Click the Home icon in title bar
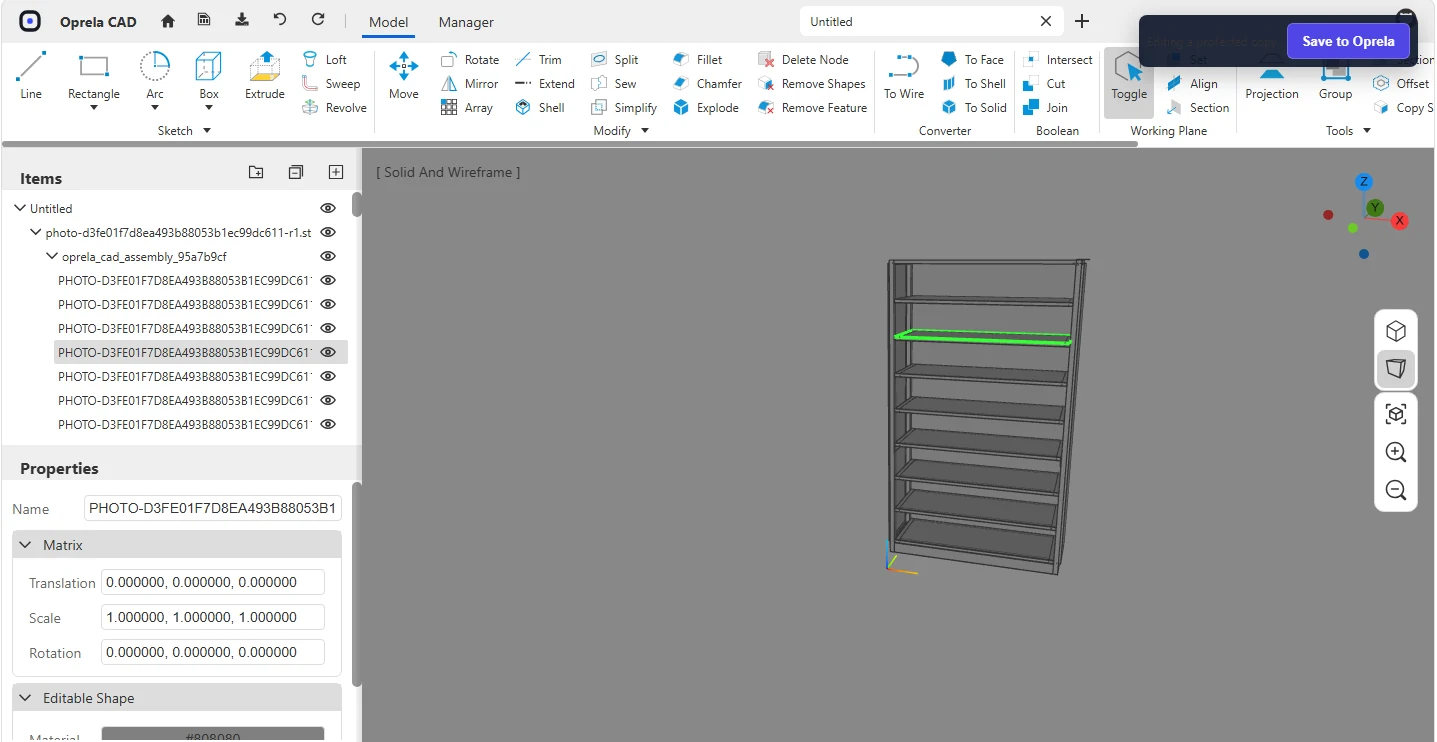This screenshot has height=742, width=1437. [168, 20]
